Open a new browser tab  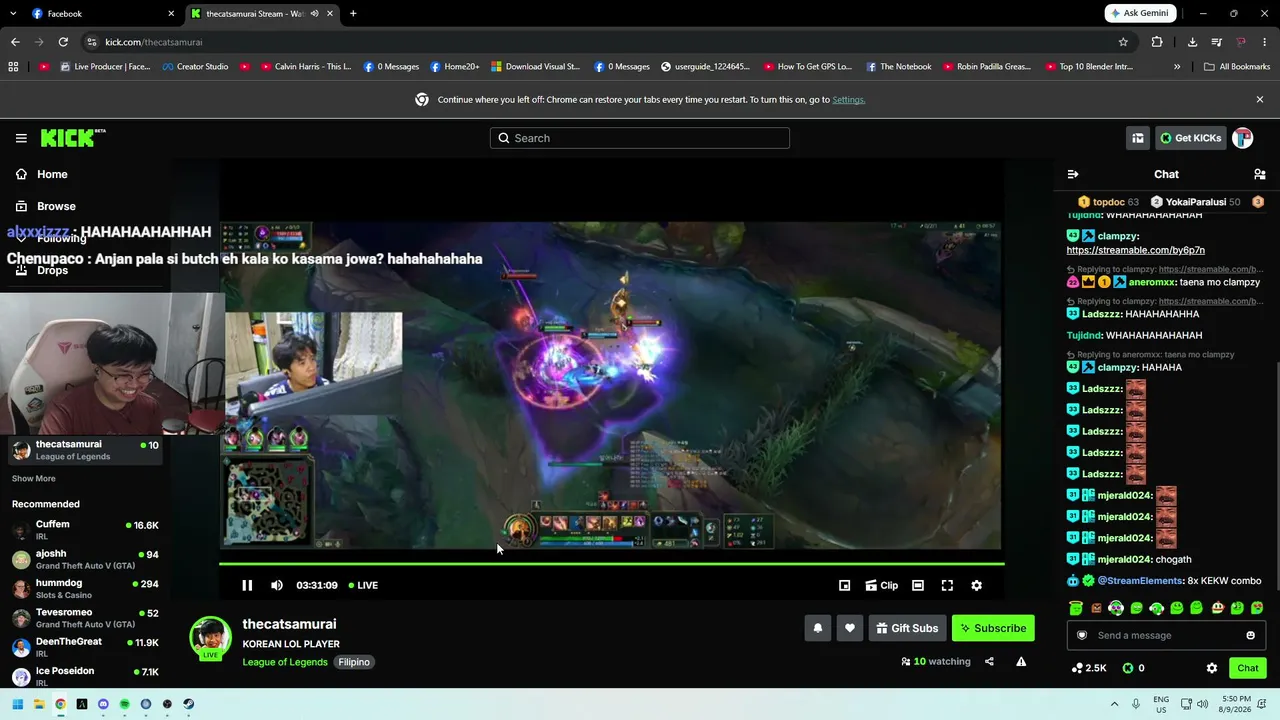tap(353, 13)
